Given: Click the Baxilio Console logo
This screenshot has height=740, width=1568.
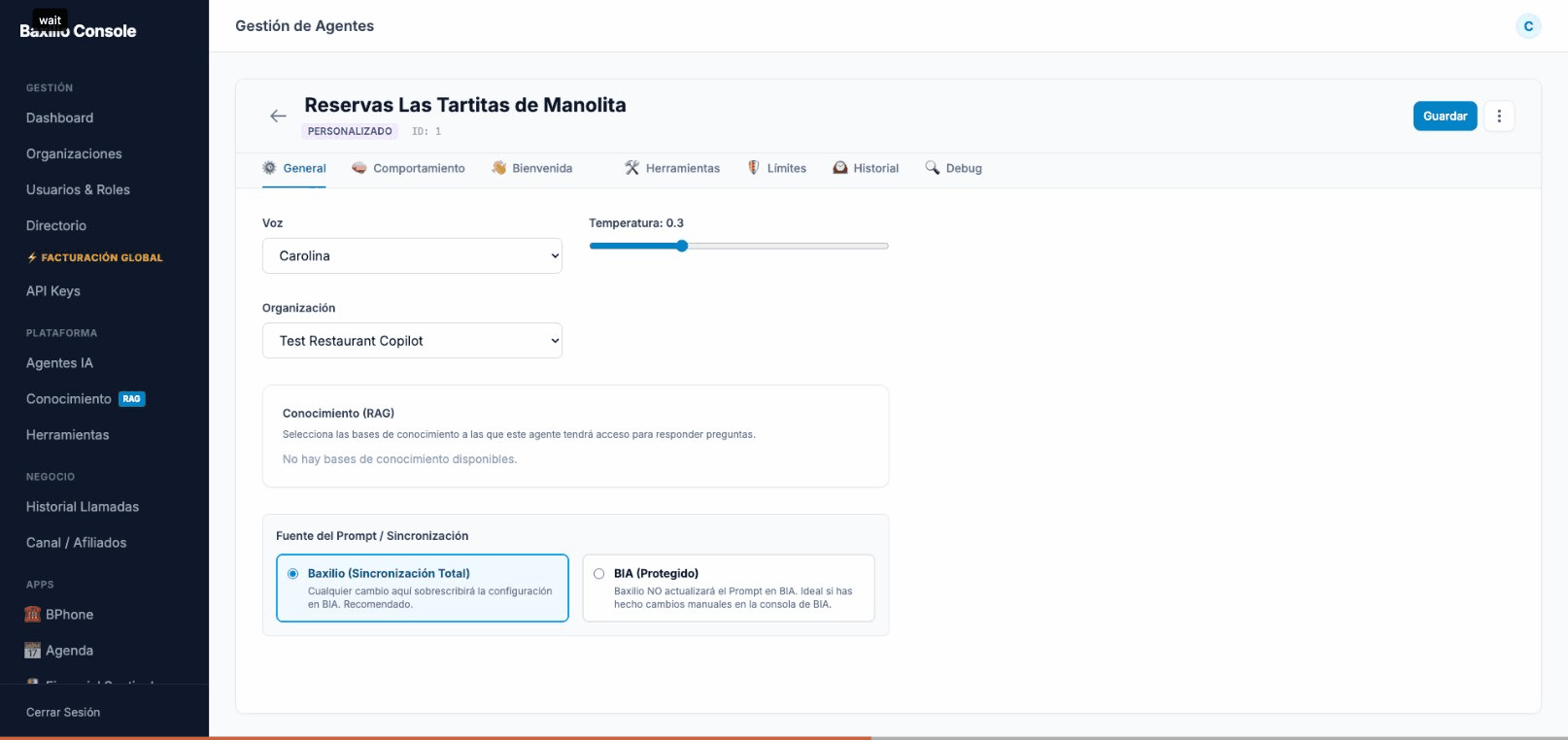Looking at the screenshot, I should (x=78, y=30).
